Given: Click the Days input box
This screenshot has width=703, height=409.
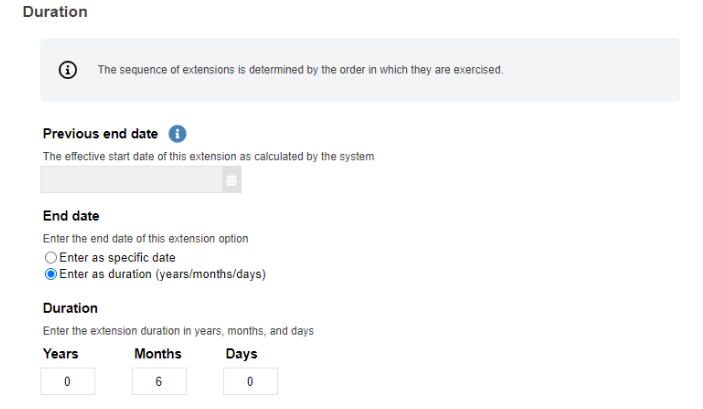Looking at the screenshot, I should pos(250,382).
